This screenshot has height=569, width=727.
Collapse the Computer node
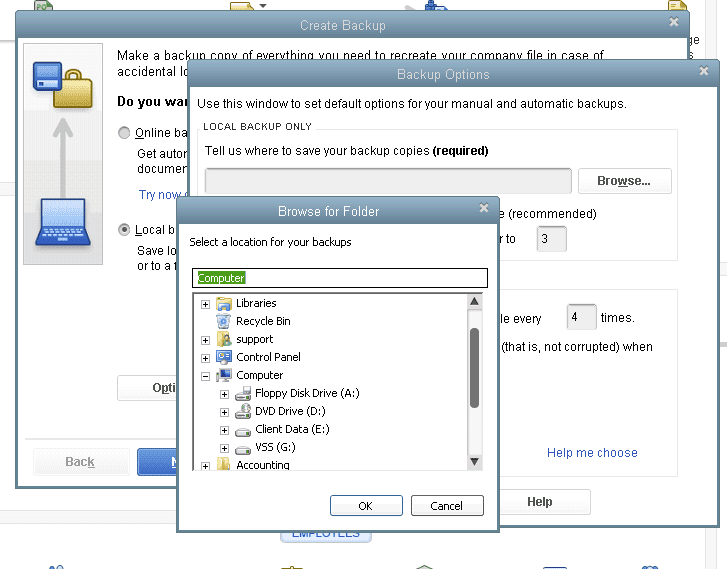click(205, 376)
